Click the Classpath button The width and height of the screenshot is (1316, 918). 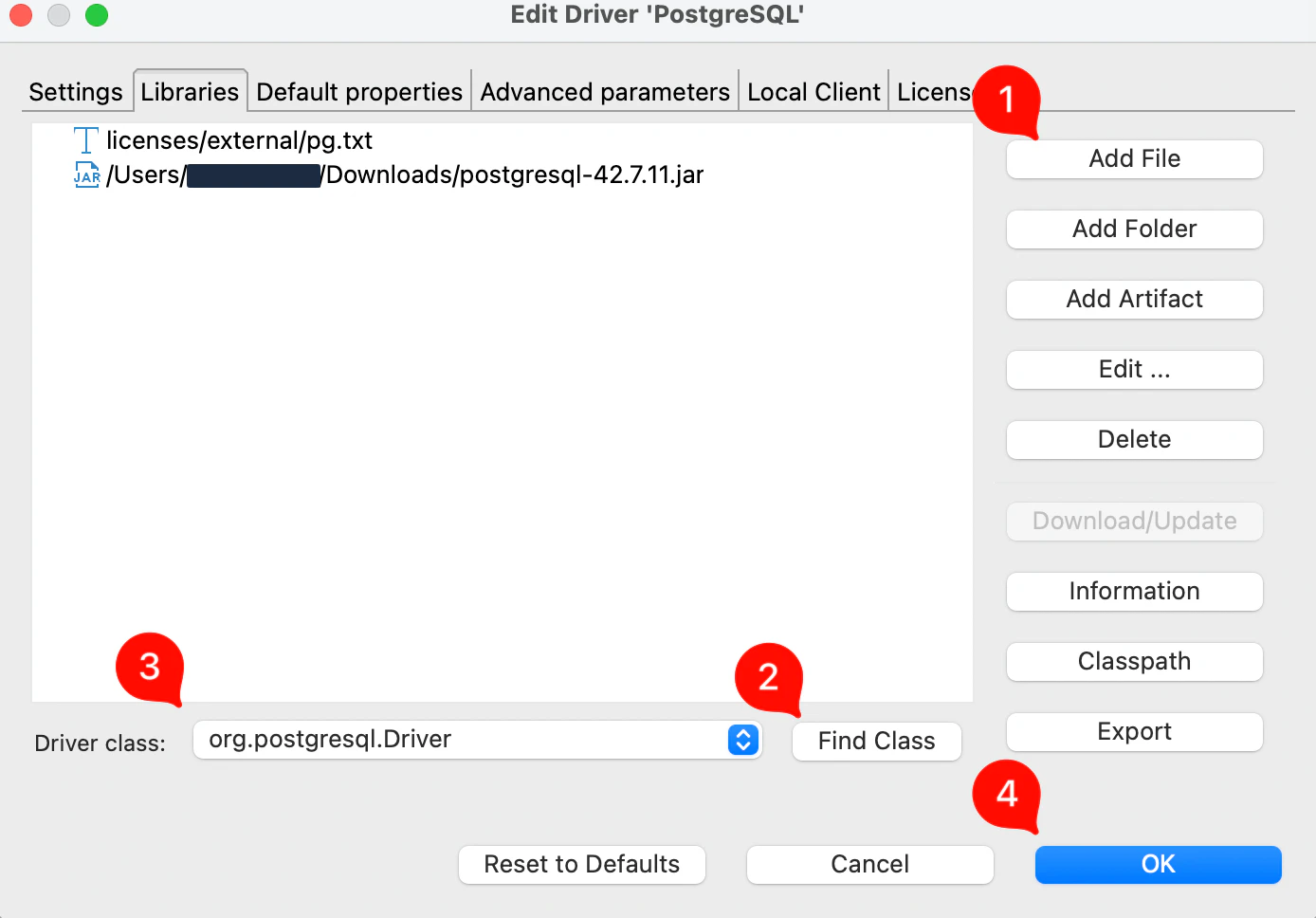pos(1135,662)
